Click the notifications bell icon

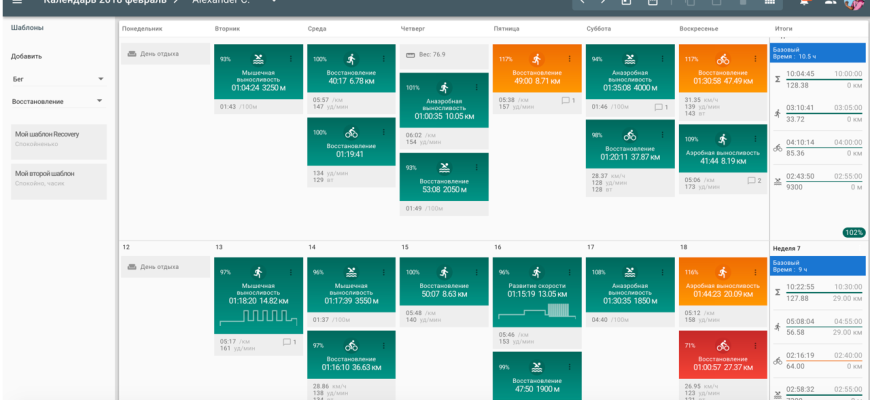[803, 3]
